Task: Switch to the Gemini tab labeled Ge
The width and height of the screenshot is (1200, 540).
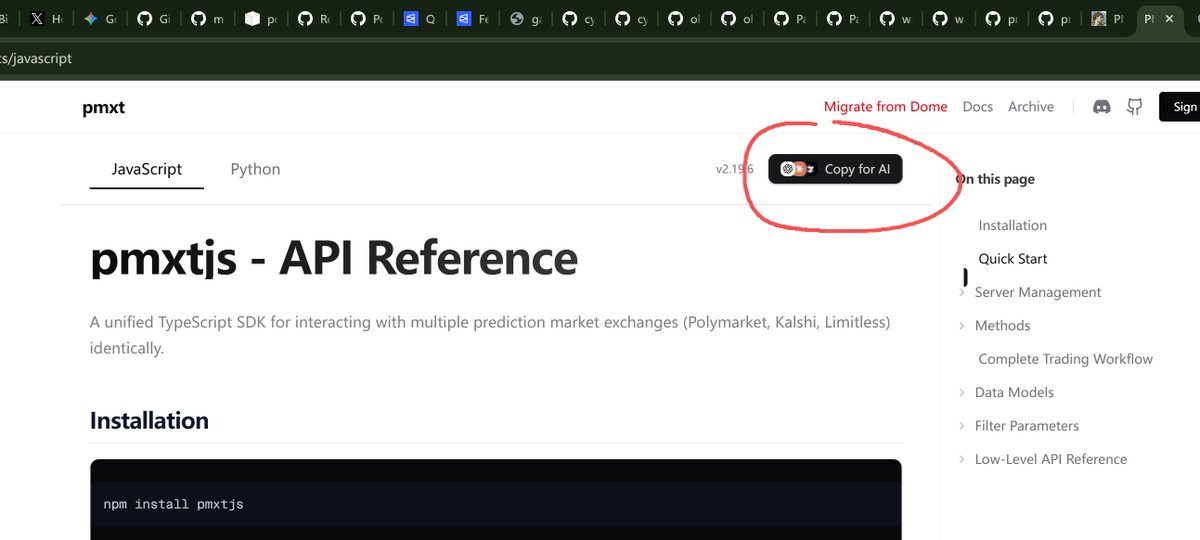Action: coord(100,19)
